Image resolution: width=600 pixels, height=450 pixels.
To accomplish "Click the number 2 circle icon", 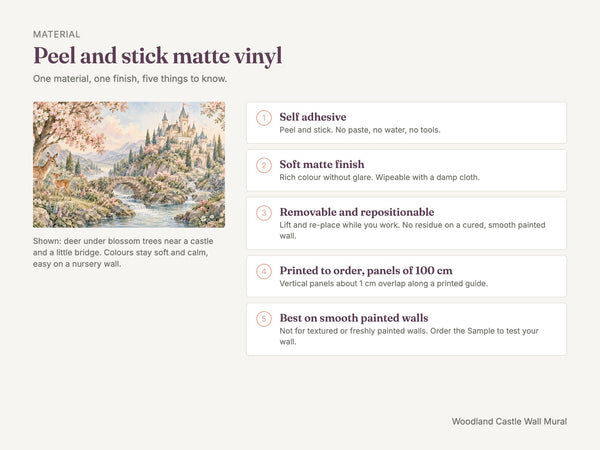I will tap(264, 165).
